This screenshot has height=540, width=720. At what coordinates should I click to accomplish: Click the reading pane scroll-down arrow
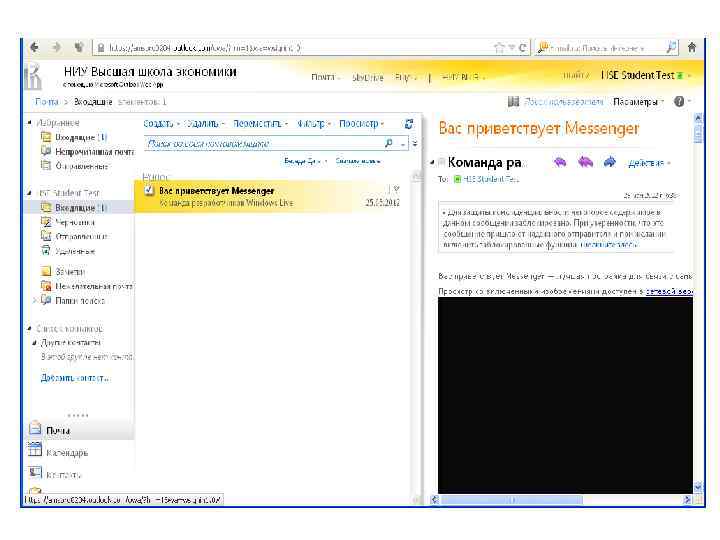[x=698, y=487]
